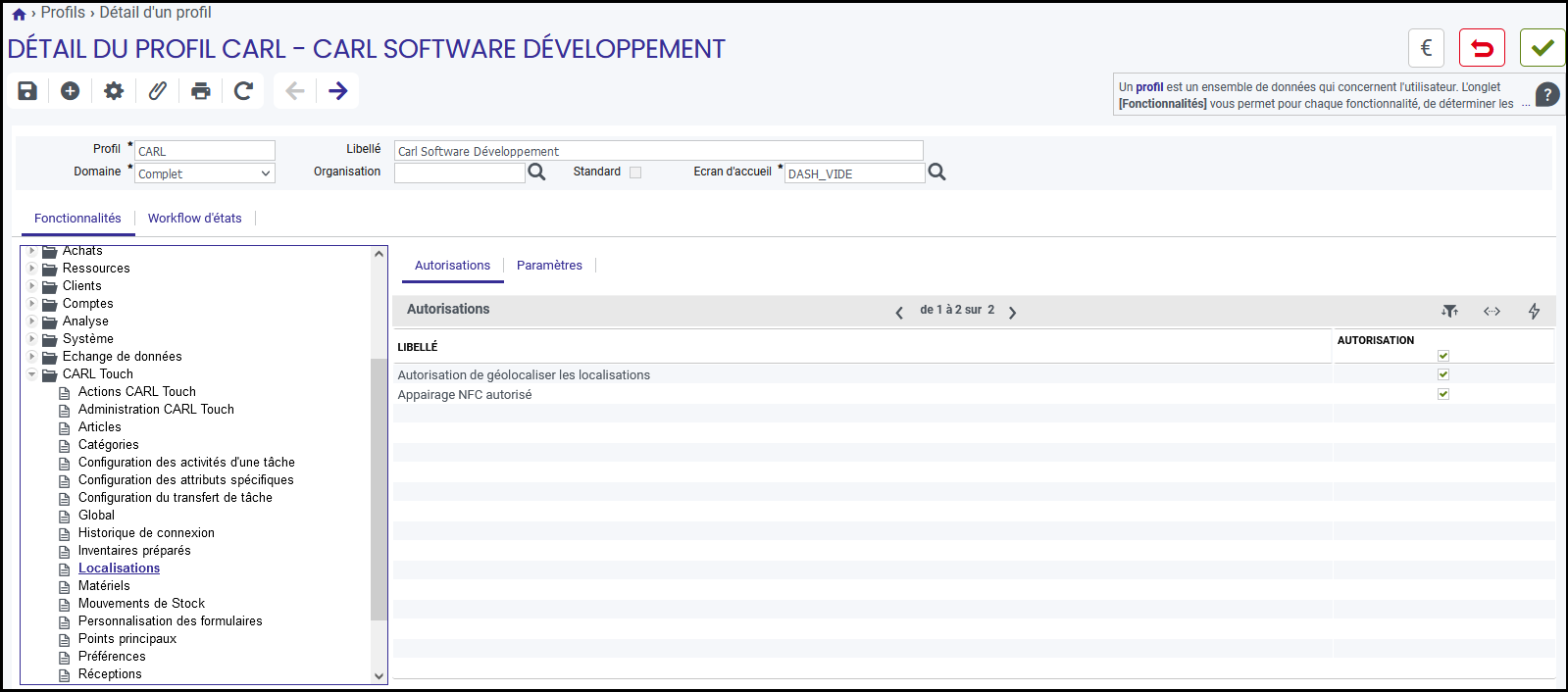Sort by LIBELLÉ column header
The image size is (1568, 692).
click(x=418, y=347)
